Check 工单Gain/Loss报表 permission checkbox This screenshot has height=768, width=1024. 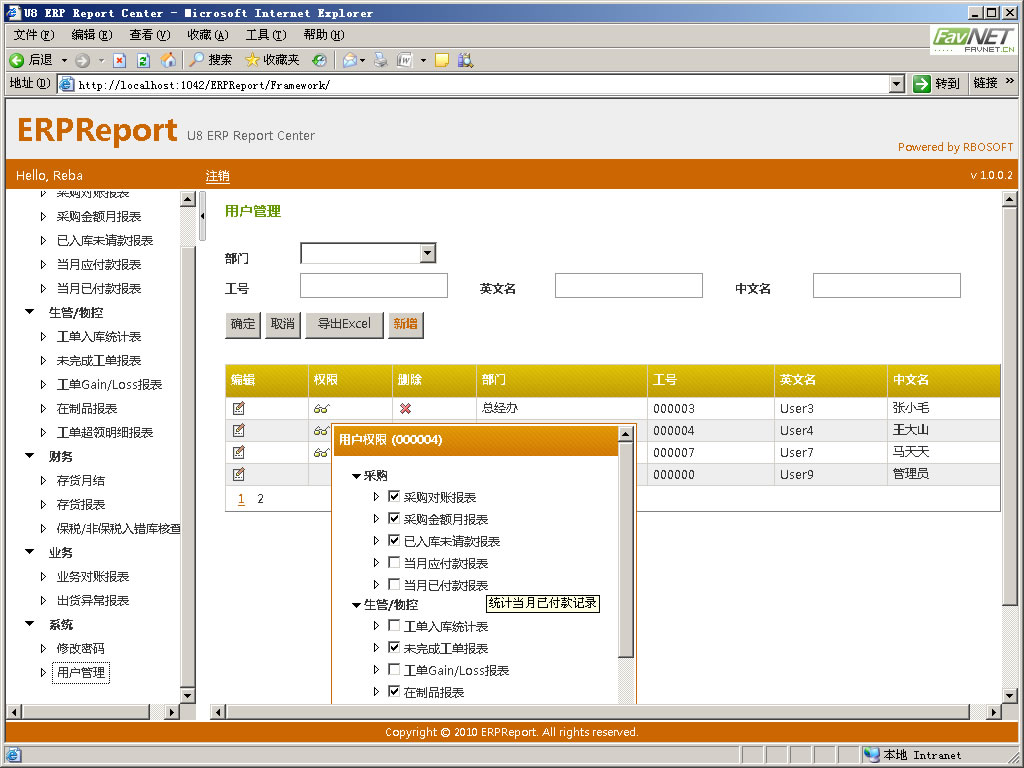394,669
